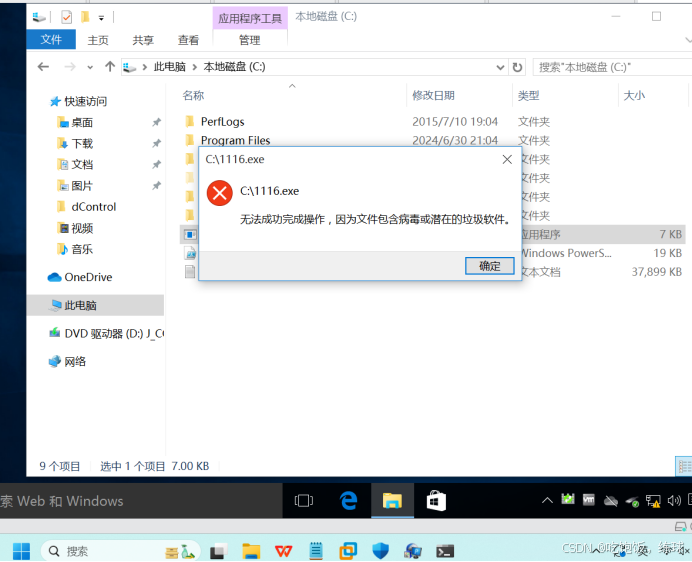Click the network warning tray icon
Image resolution: width=692 pixels, height=562 pixels.
[653, 501]
